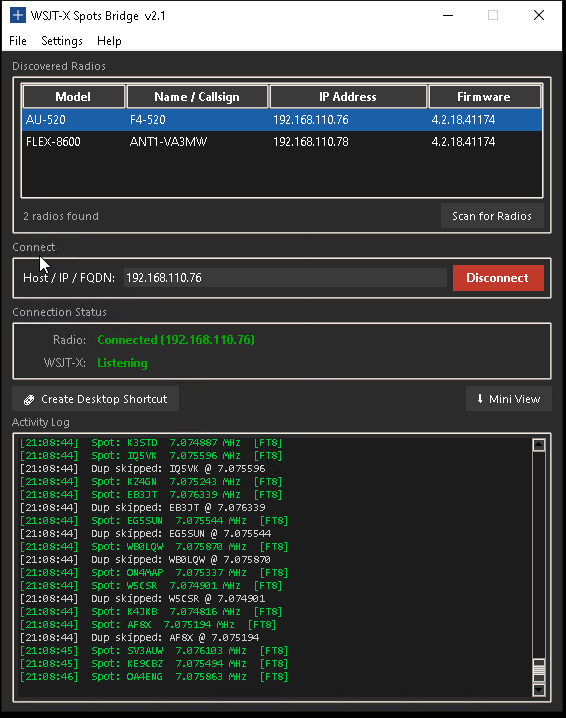Switch to Mini View
Screen dimensions: 566x718
pyautogui.click(x=508, y=399)
